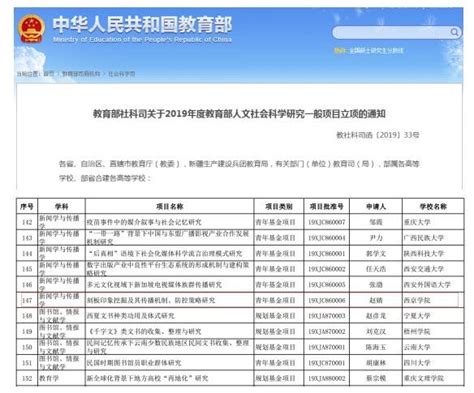Viewport: 474px width, 393px height.
Task: Click project title starting with “后真相”语境下
Action: pos(165,253)
